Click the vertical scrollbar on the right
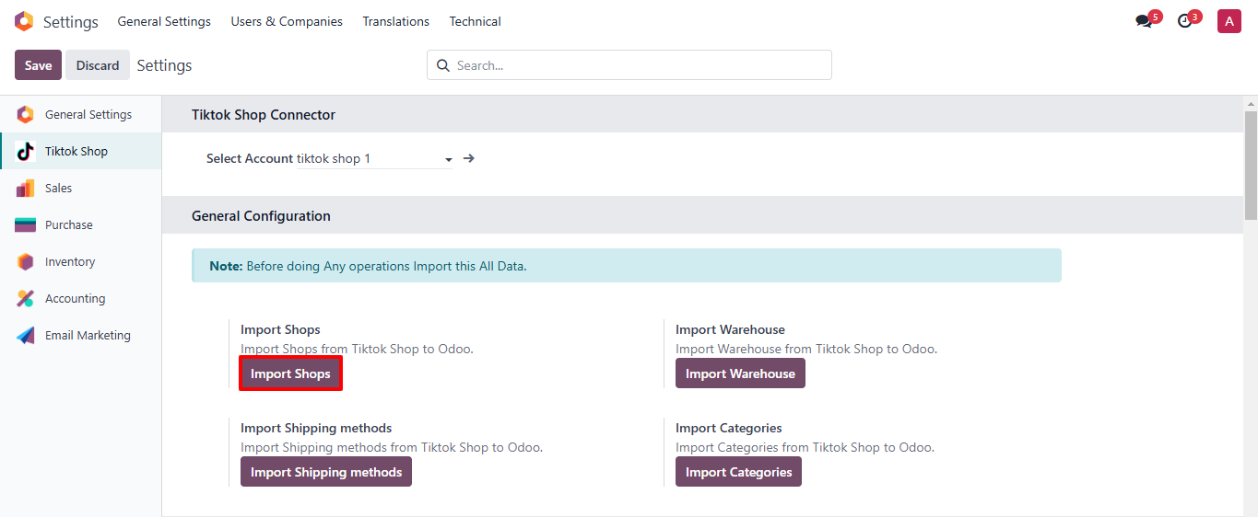This screenshot has height=517, width=1258. click(1250, 160)
